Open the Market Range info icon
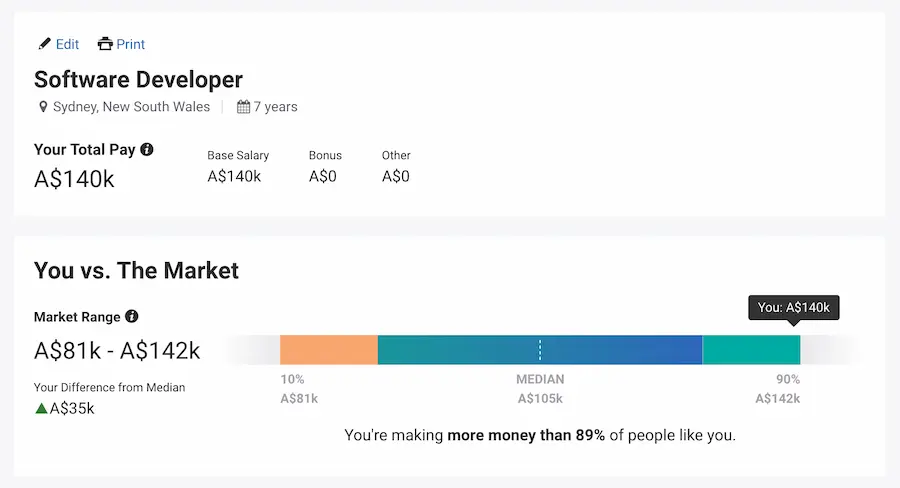900x488 pixels. pos(131,316)
